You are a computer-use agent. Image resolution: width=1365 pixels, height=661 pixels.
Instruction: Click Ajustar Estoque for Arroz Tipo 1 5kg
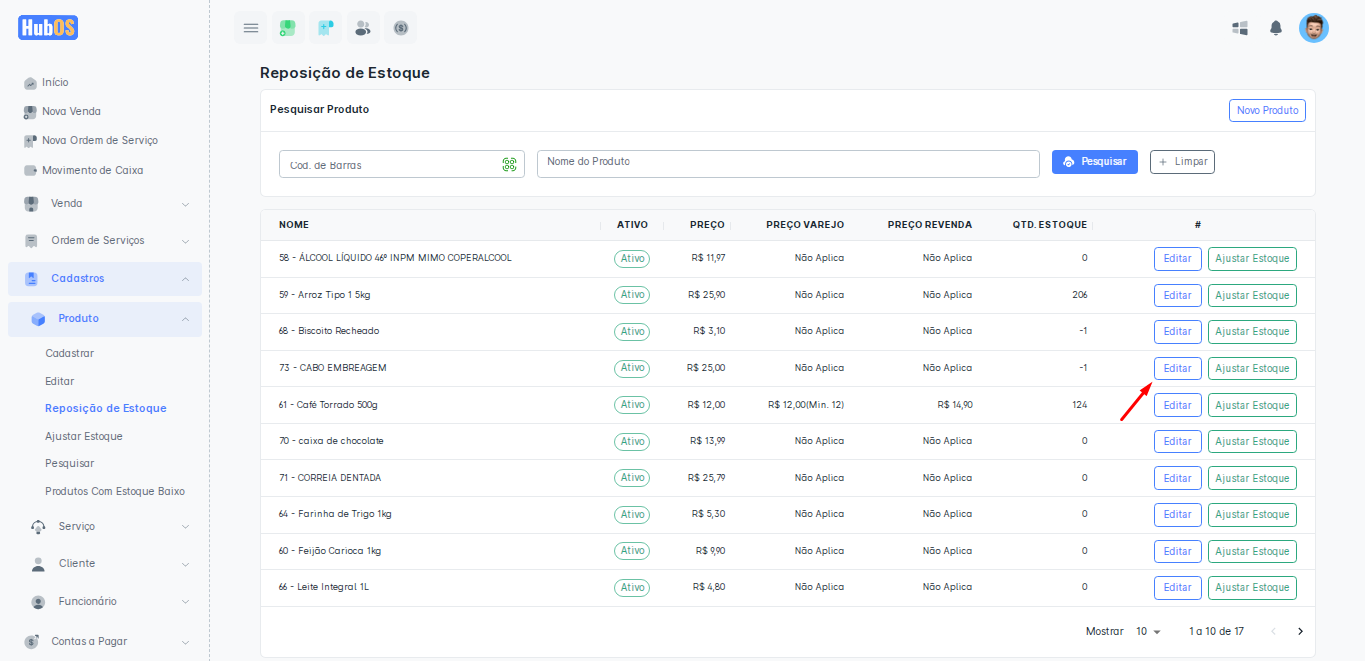1252,296
